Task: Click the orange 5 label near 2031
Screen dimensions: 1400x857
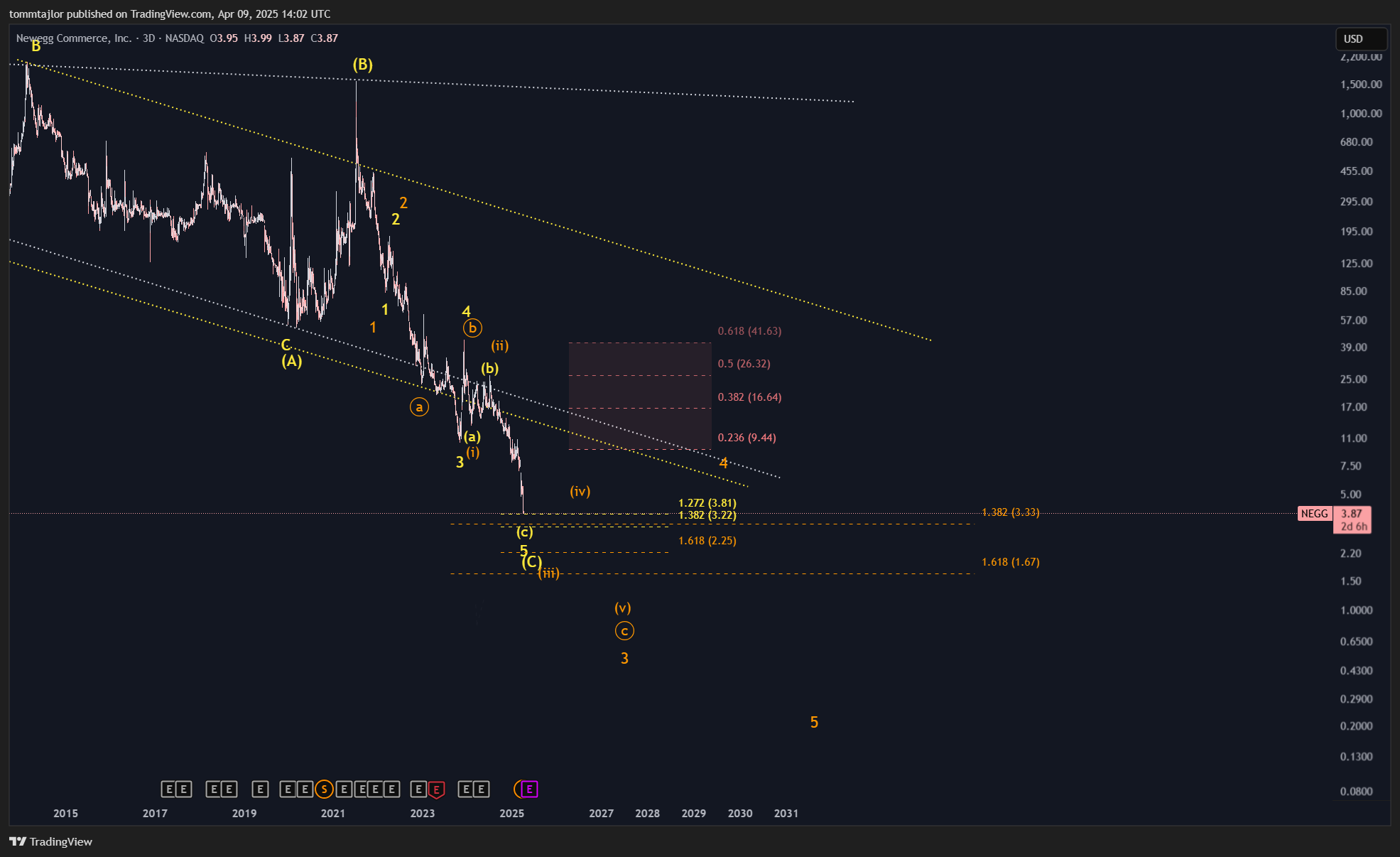Action: pyautogui.click(x=815, y=722)
